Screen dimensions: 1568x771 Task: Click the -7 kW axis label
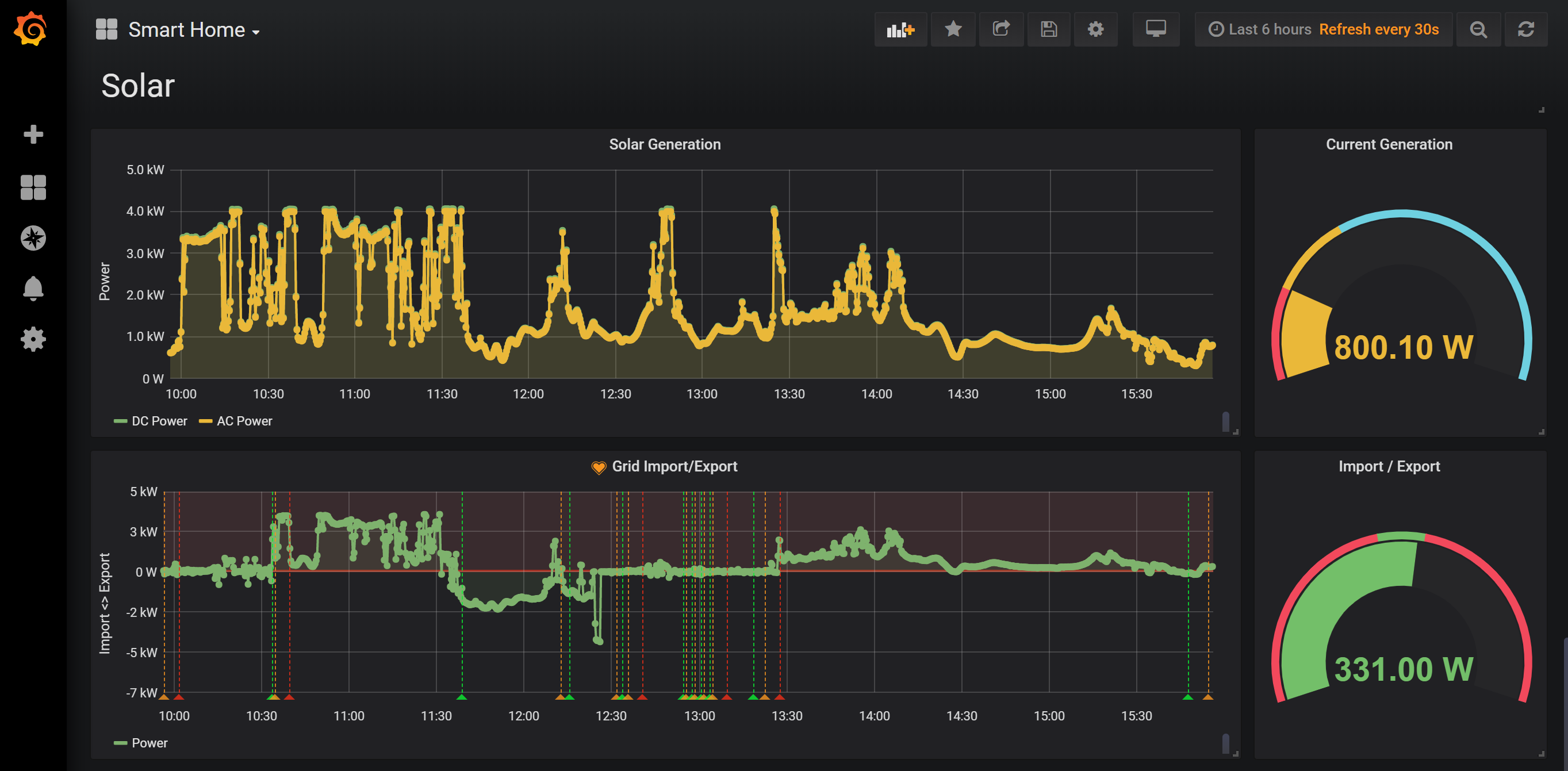click(x=142, y=692)
